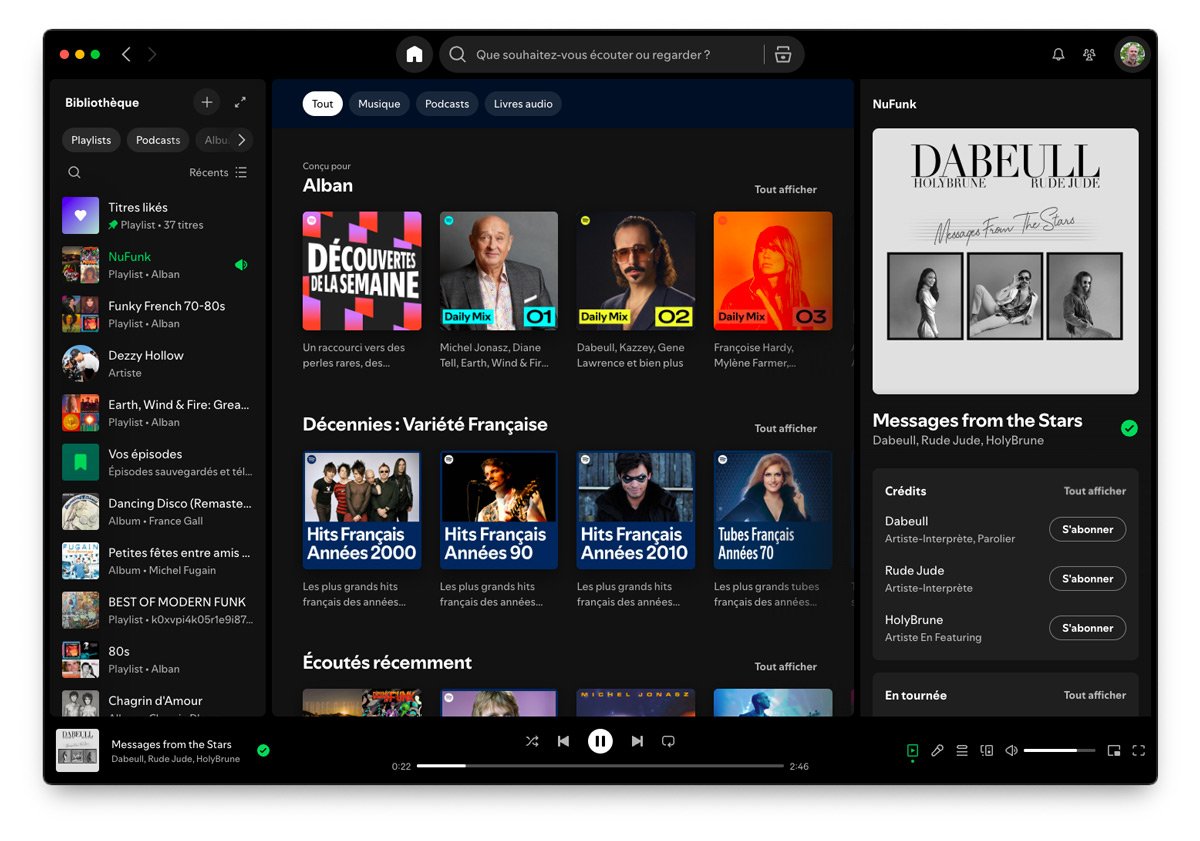Go back with the left arrow
Viewport: 1200px width, 841px height.
click(126, 54)
